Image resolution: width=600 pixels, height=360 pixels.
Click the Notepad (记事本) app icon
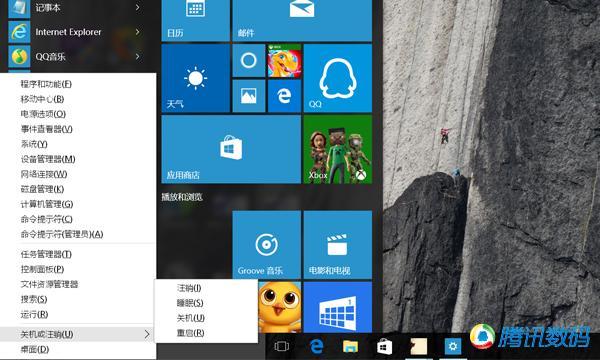point(19,8)
